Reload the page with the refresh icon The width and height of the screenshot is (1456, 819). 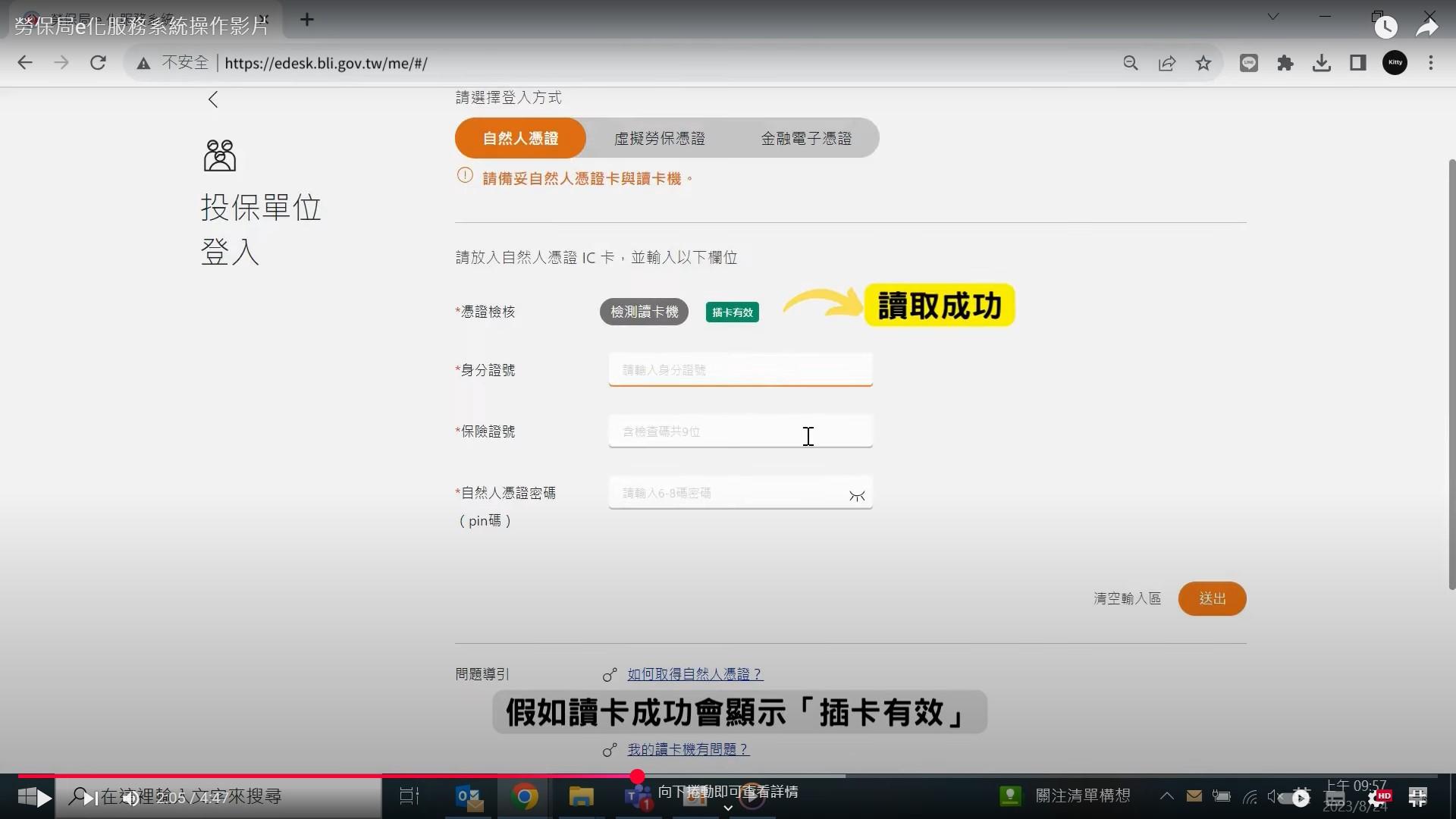[x=98, y=63]
